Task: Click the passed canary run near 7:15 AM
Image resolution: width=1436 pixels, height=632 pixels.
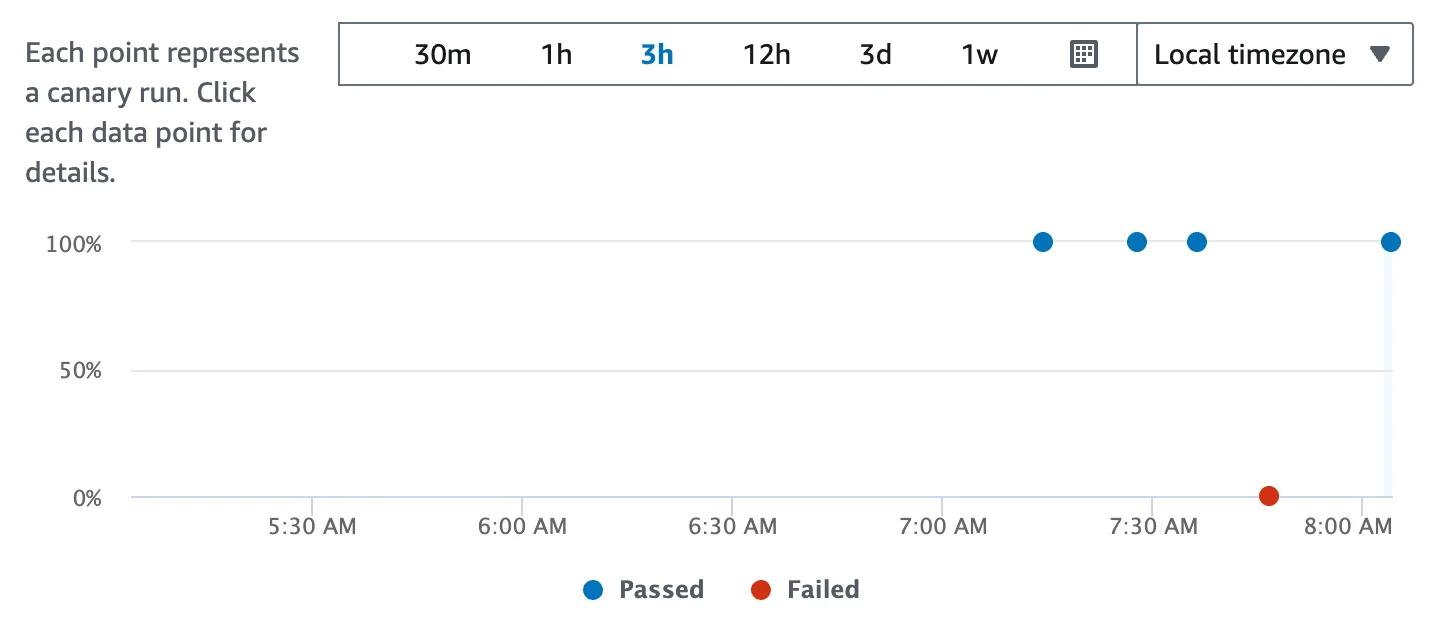Action: (x=1042, y=240)
